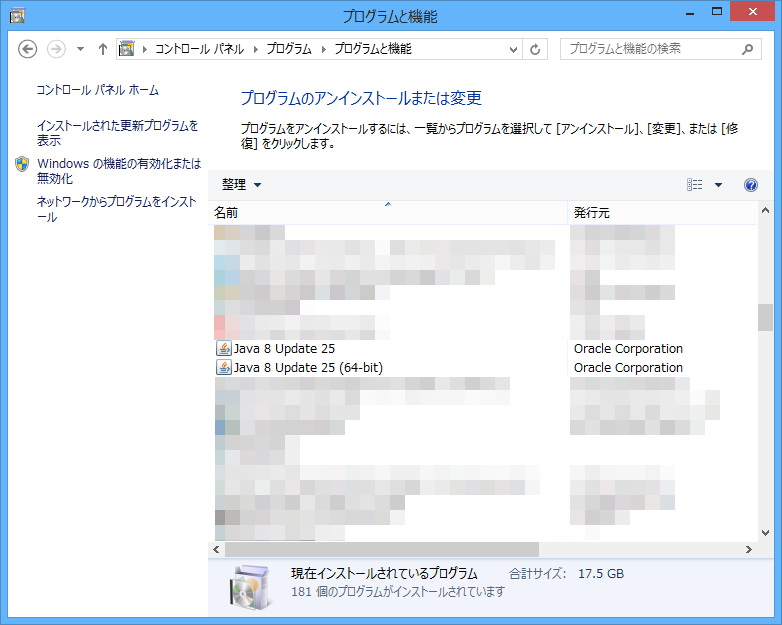The height and width of the screenshot is (625, 782).
Task: Click the Up one level arrow
Action: (x=102, y=49)
